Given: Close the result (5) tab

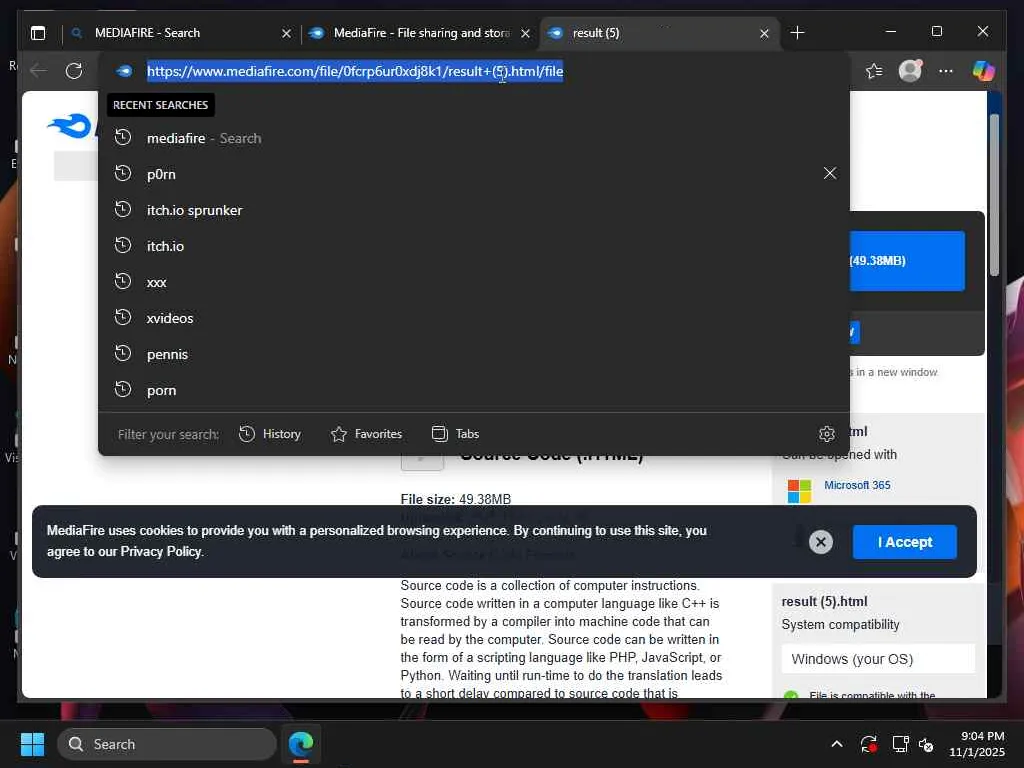Looking at the screenshot, I should 764,33.
